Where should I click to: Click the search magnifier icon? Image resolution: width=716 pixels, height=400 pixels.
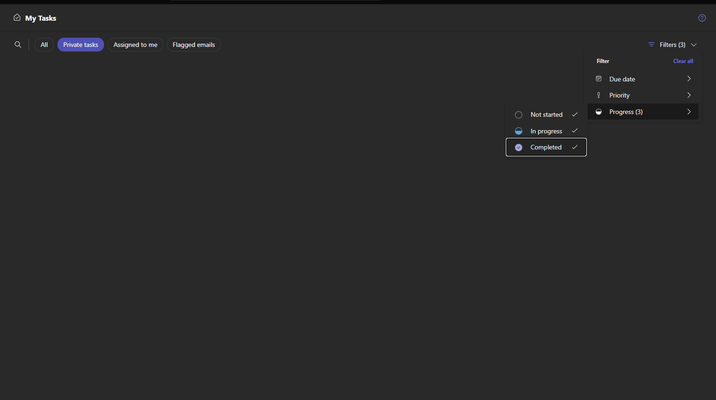[18, 45]
